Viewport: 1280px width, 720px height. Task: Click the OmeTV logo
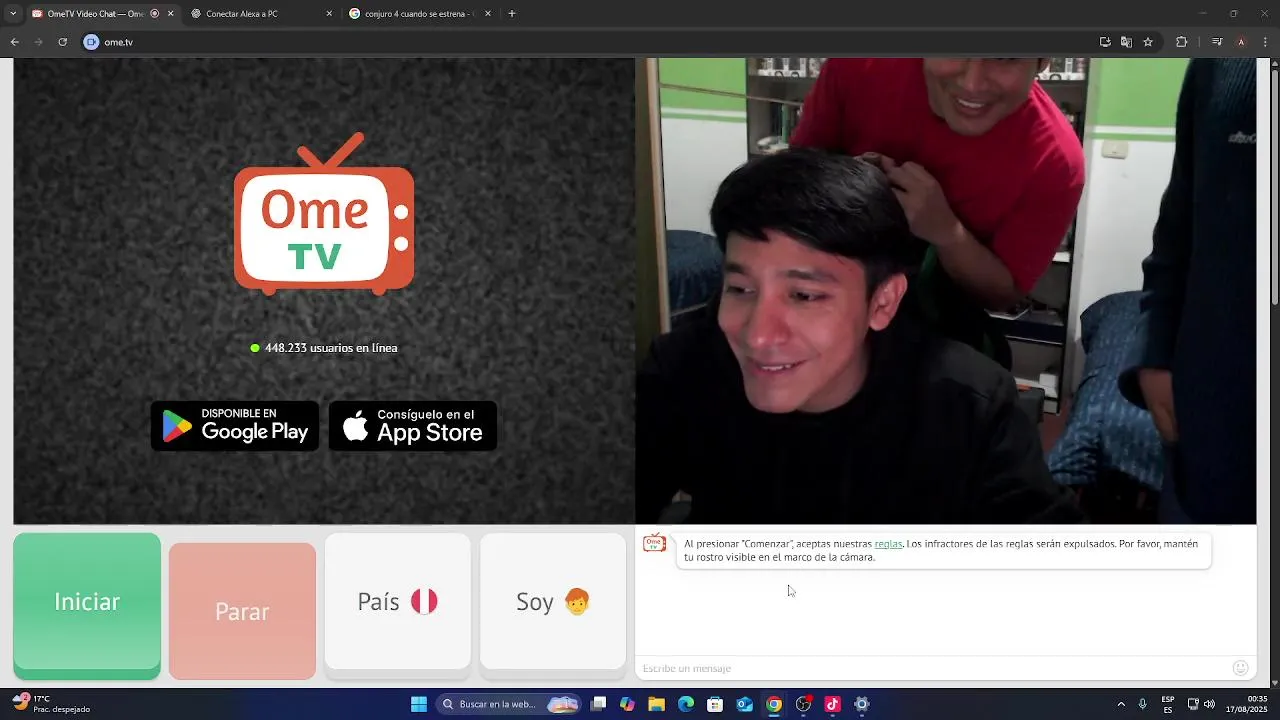(323, 213)
